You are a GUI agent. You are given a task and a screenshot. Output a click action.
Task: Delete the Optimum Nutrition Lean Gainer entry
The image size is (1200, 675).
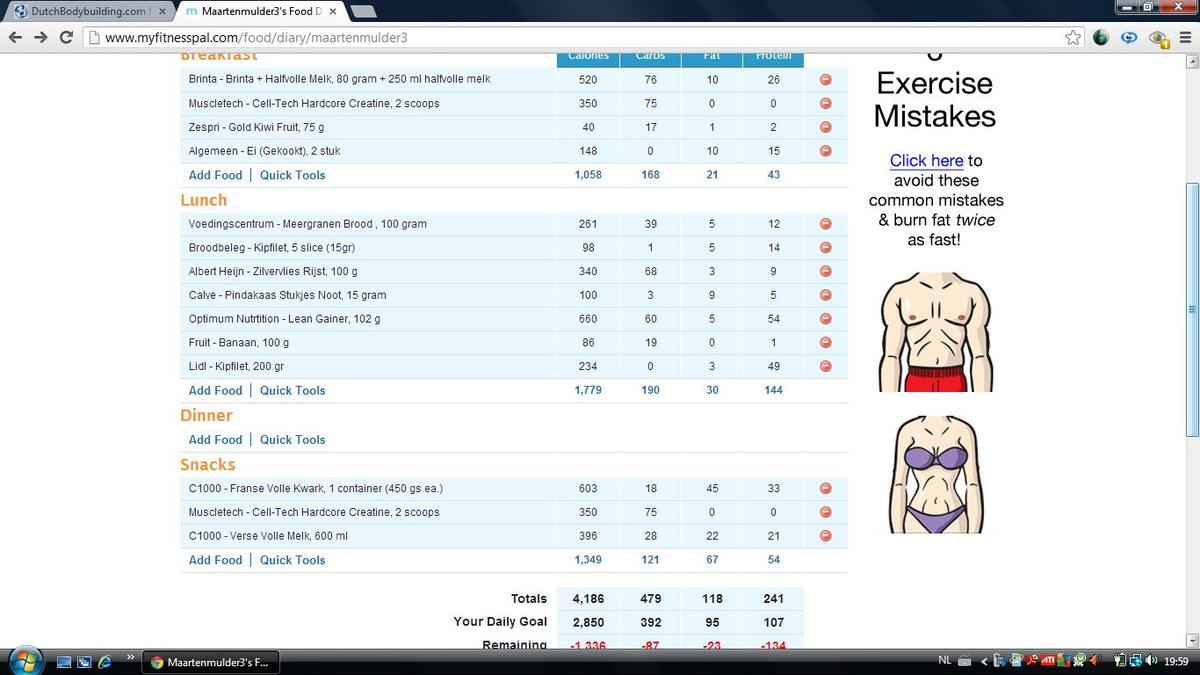pyautogui.click(x=825, y=319)
